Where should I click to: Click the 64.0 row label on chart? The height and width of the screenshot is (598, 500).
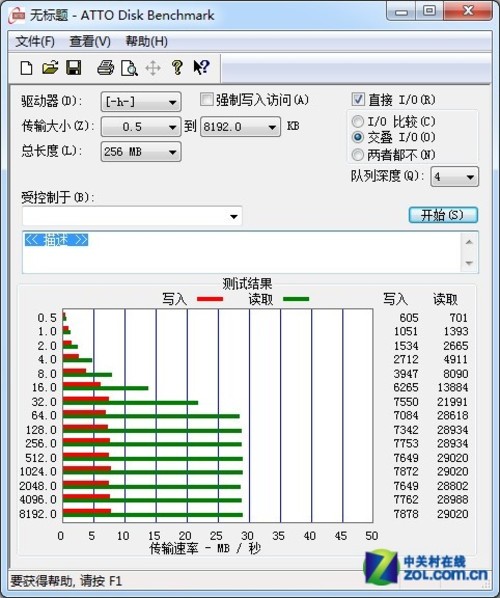(x=45, y=415)
